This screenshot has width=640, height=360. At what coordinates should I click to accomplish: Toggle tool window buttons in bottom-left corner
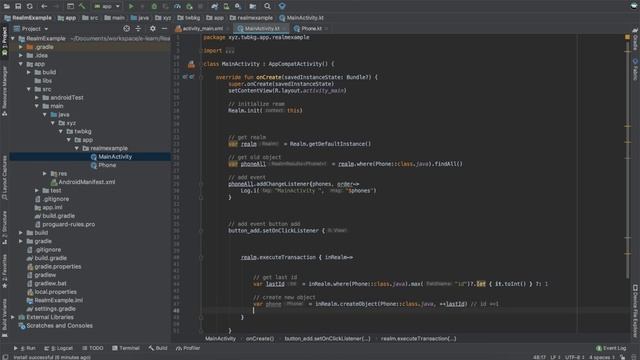pyautogui.click(x=5, y=357)
